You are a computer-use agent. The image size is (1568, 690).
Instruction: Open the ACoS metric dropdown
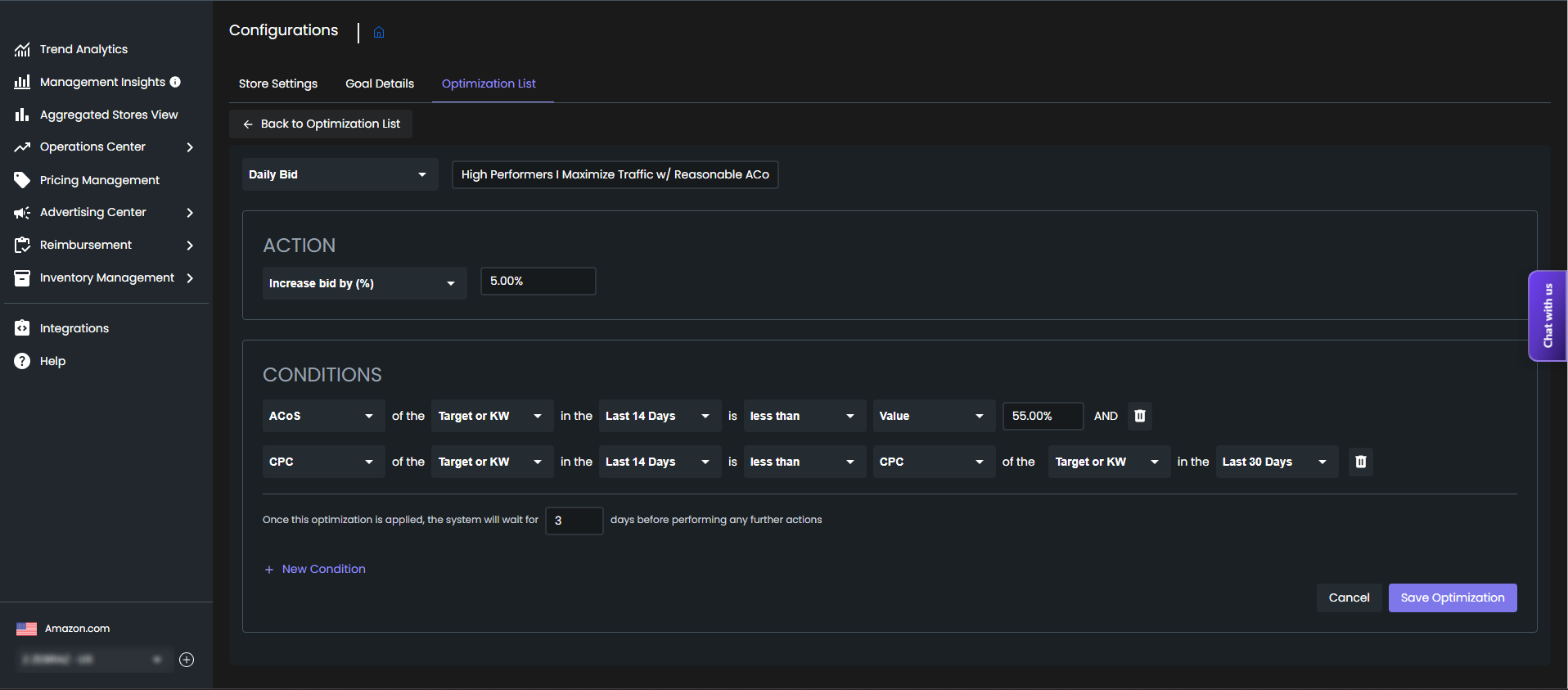(x=323, y=416)
